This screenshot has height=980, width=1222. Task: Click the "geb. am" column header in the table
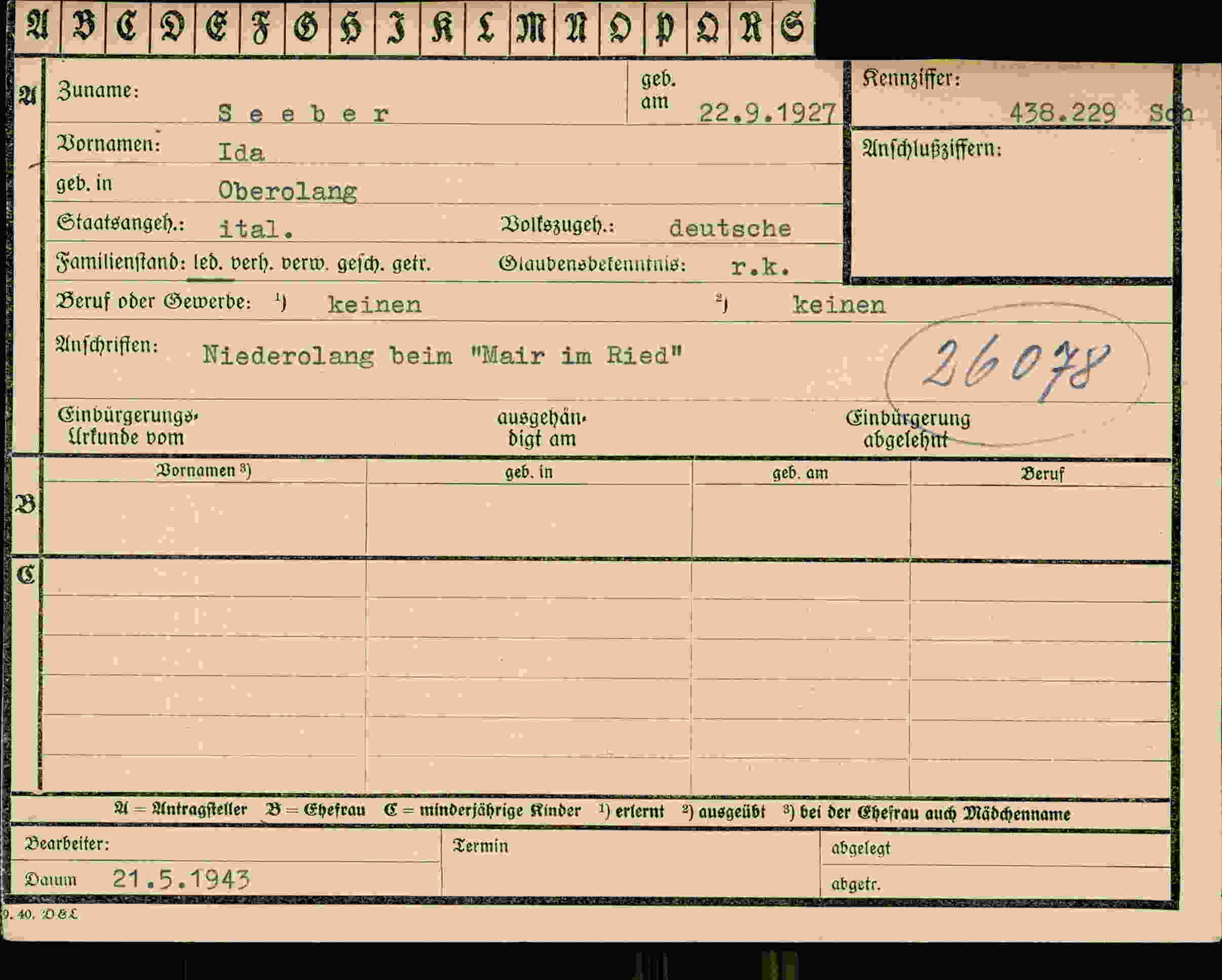tap(800, 473)
